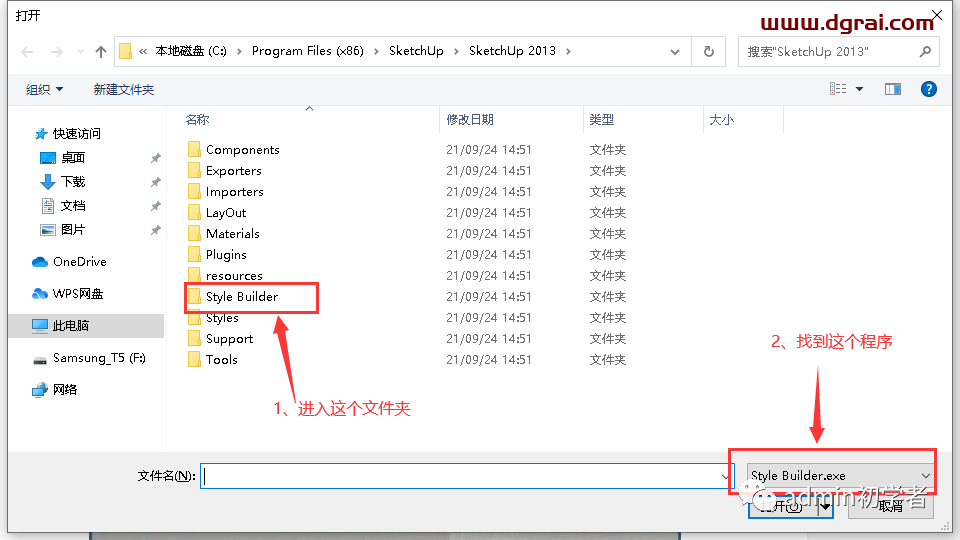The width and height of the screenshot is (960, 540).
Task: Select the Styles folder
Action: click(x=222, y=318)
